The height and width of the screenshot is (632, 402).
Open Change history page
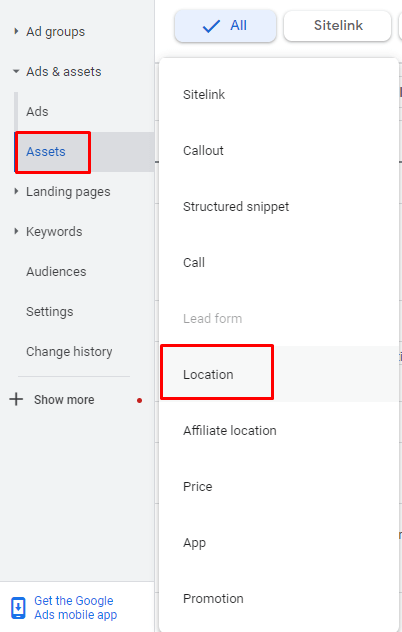coord(69,351)
